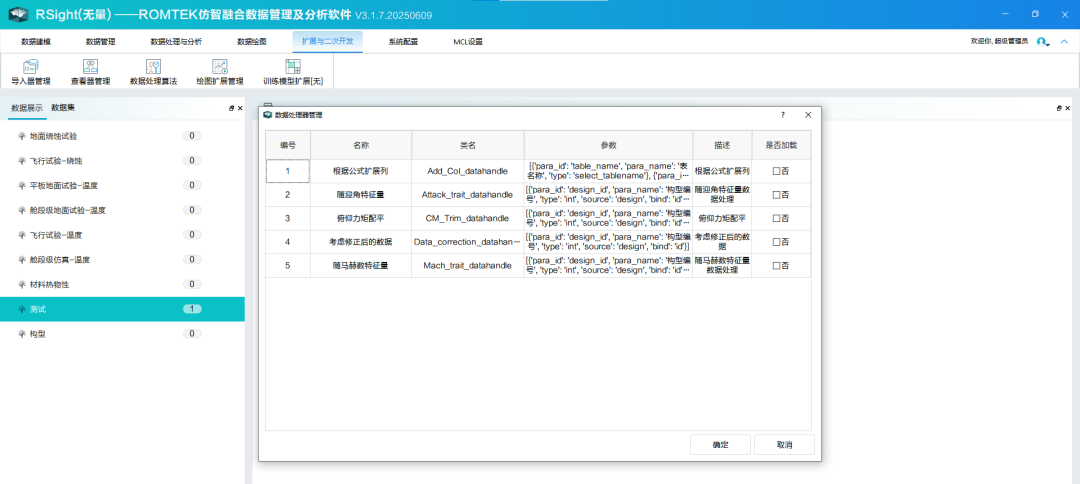Expand the 材料热物性 category item
The image size is (1080, 484).
(22, 285)
